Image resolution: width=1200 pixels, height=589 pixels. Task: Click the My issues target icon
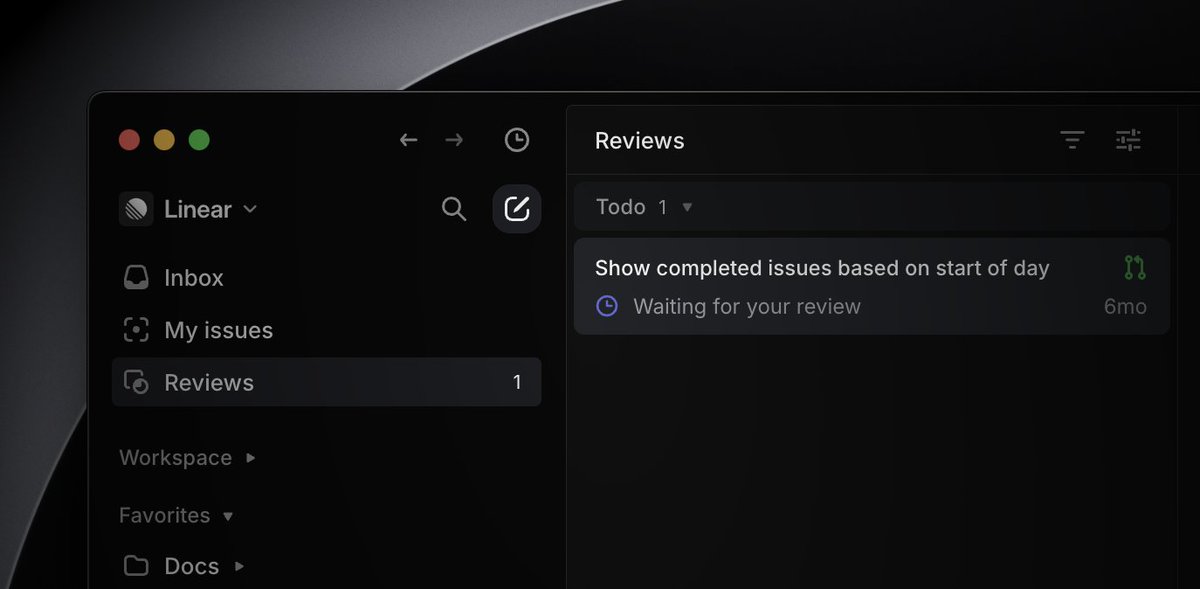(136, 330)
